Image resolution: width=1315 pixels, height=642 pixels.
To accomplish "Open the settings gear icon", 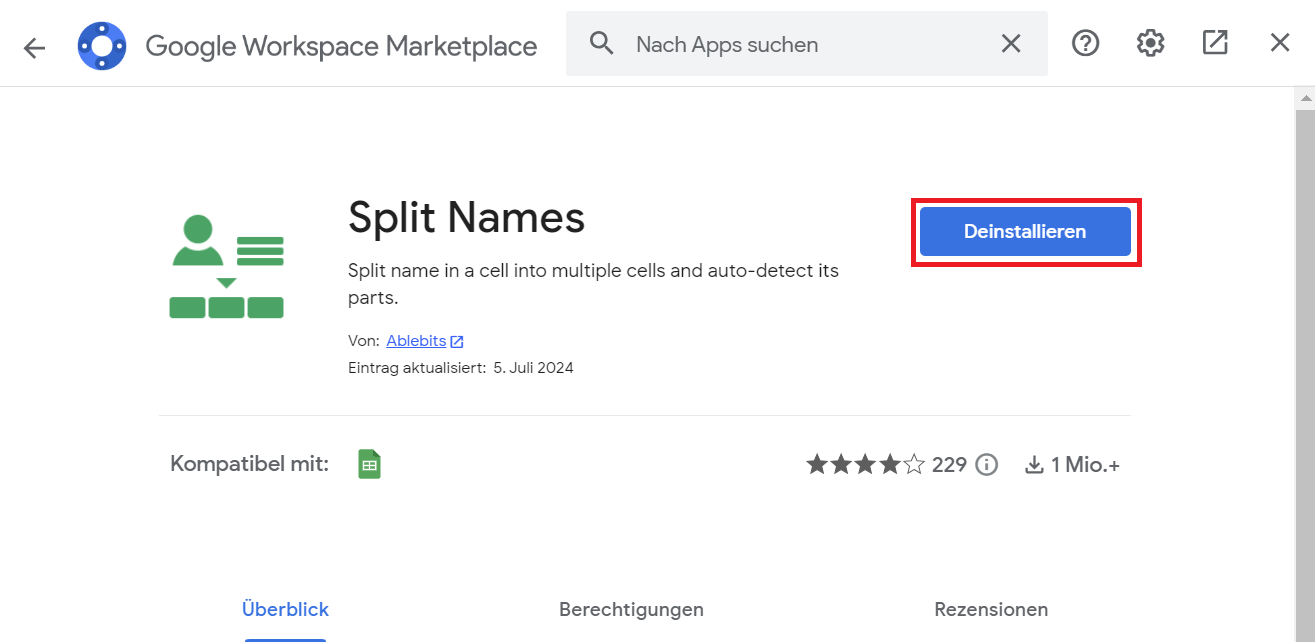I will pos(1150,43).
